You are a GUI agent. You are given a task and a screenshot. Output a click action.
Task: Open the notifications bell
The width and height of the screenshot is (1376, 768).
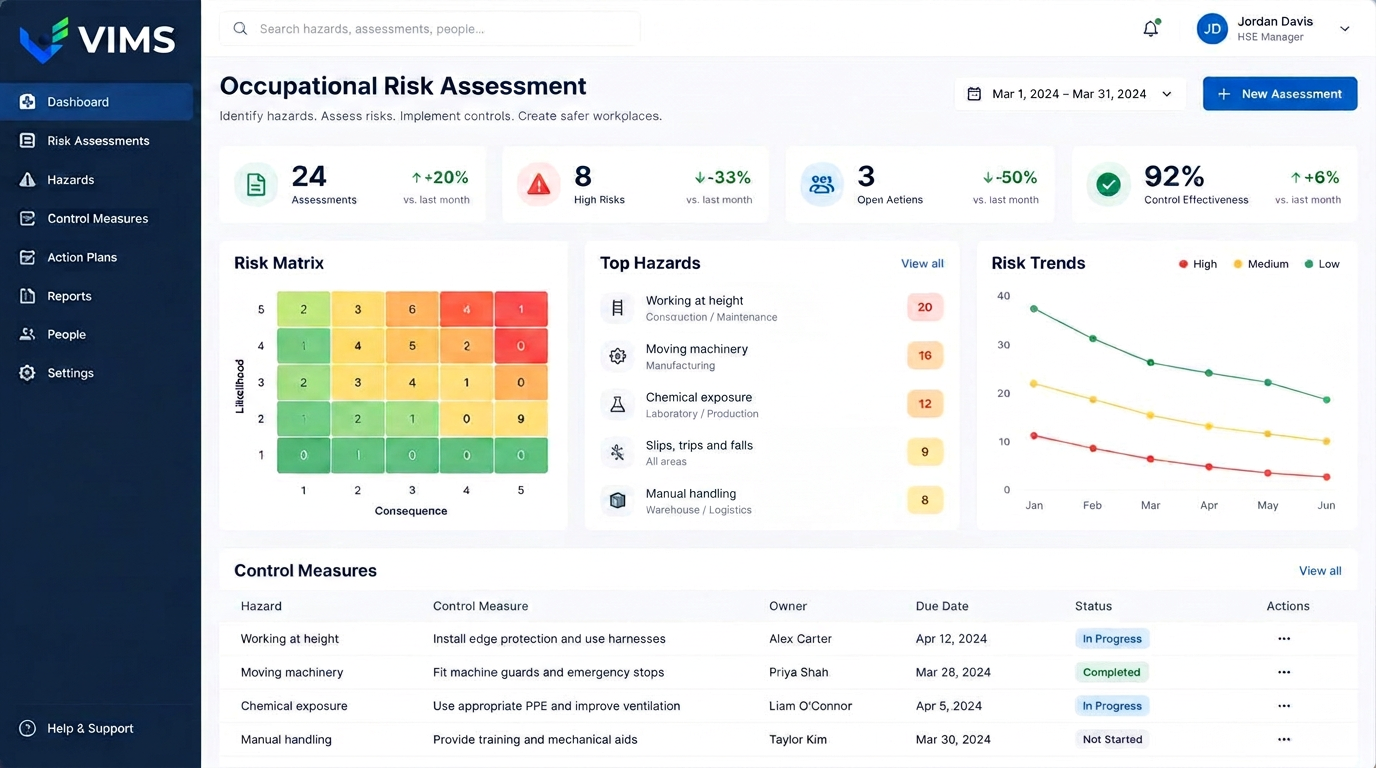pos(1151,29)
